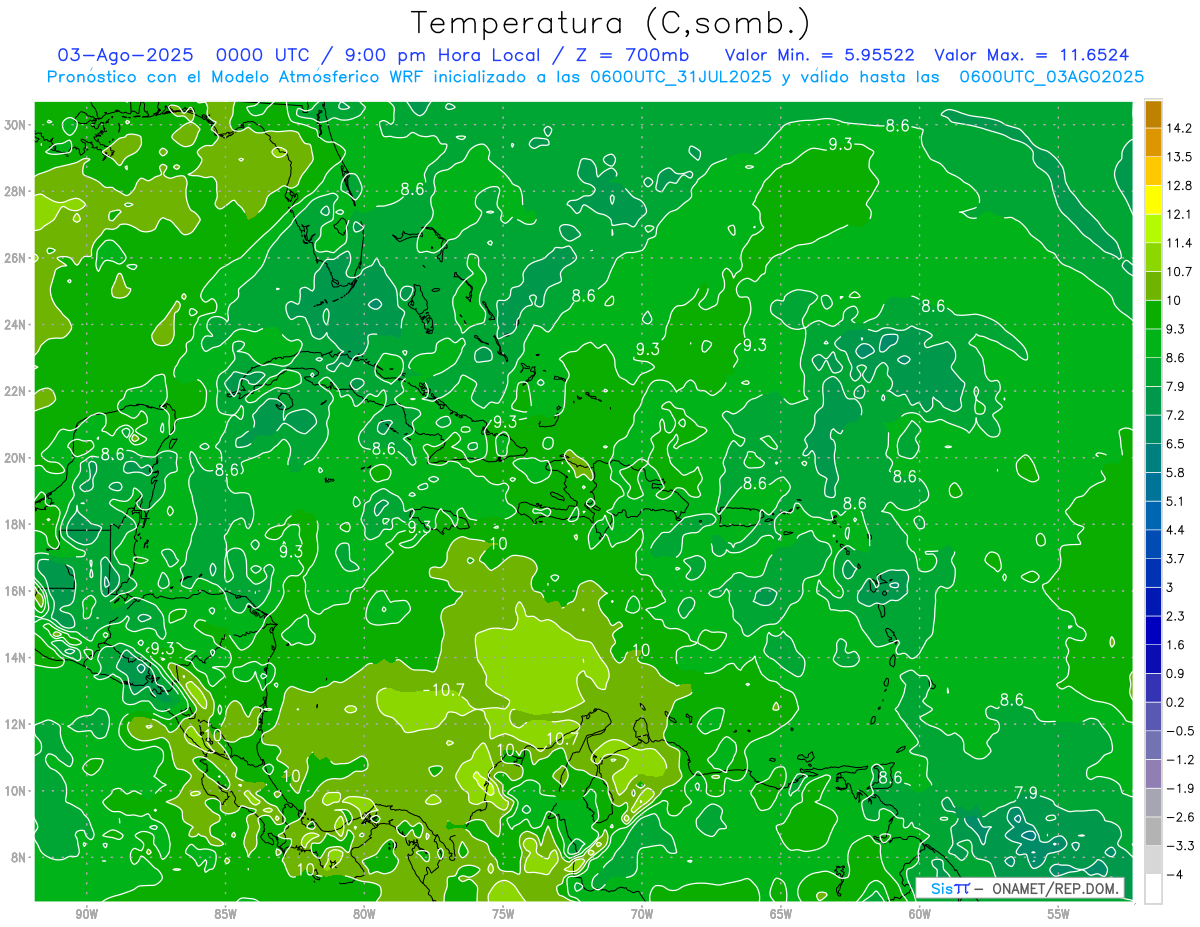
Task: Click the 22N latitude axis label
Action: click(17, 391)
